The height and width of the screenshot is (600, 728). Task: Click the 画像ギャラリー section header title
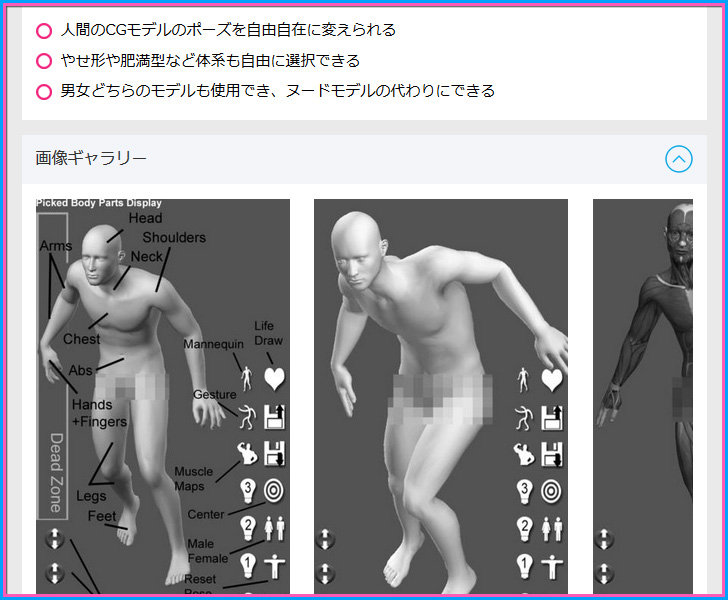(91, 158)
